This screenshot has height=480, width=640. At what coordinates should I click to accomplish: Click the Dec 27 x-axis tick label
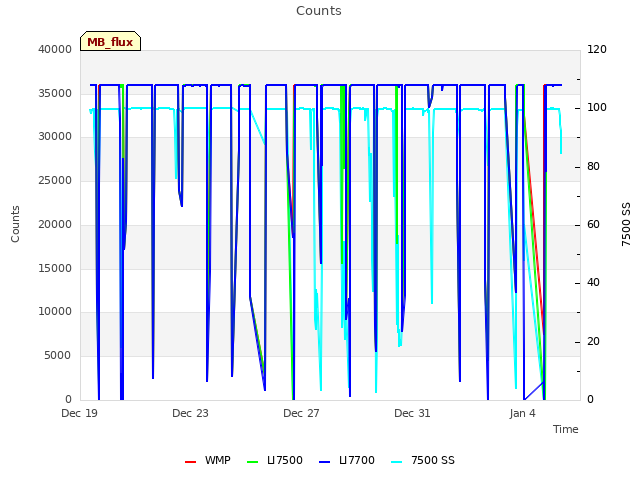point(301,413)
